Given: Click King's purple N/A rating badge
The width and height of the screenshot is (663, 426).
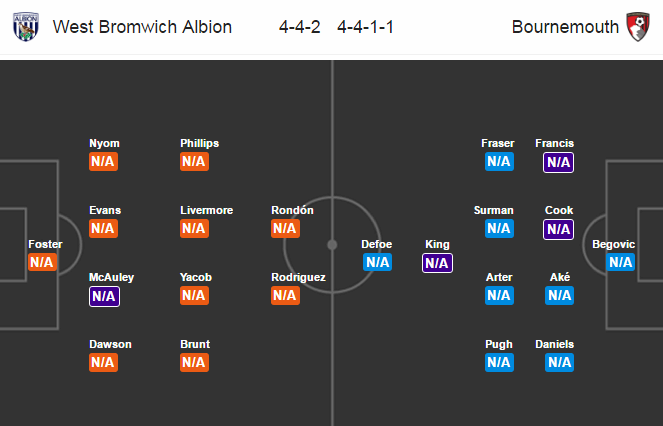Looking at the screenshot, I should click(438, 263).
